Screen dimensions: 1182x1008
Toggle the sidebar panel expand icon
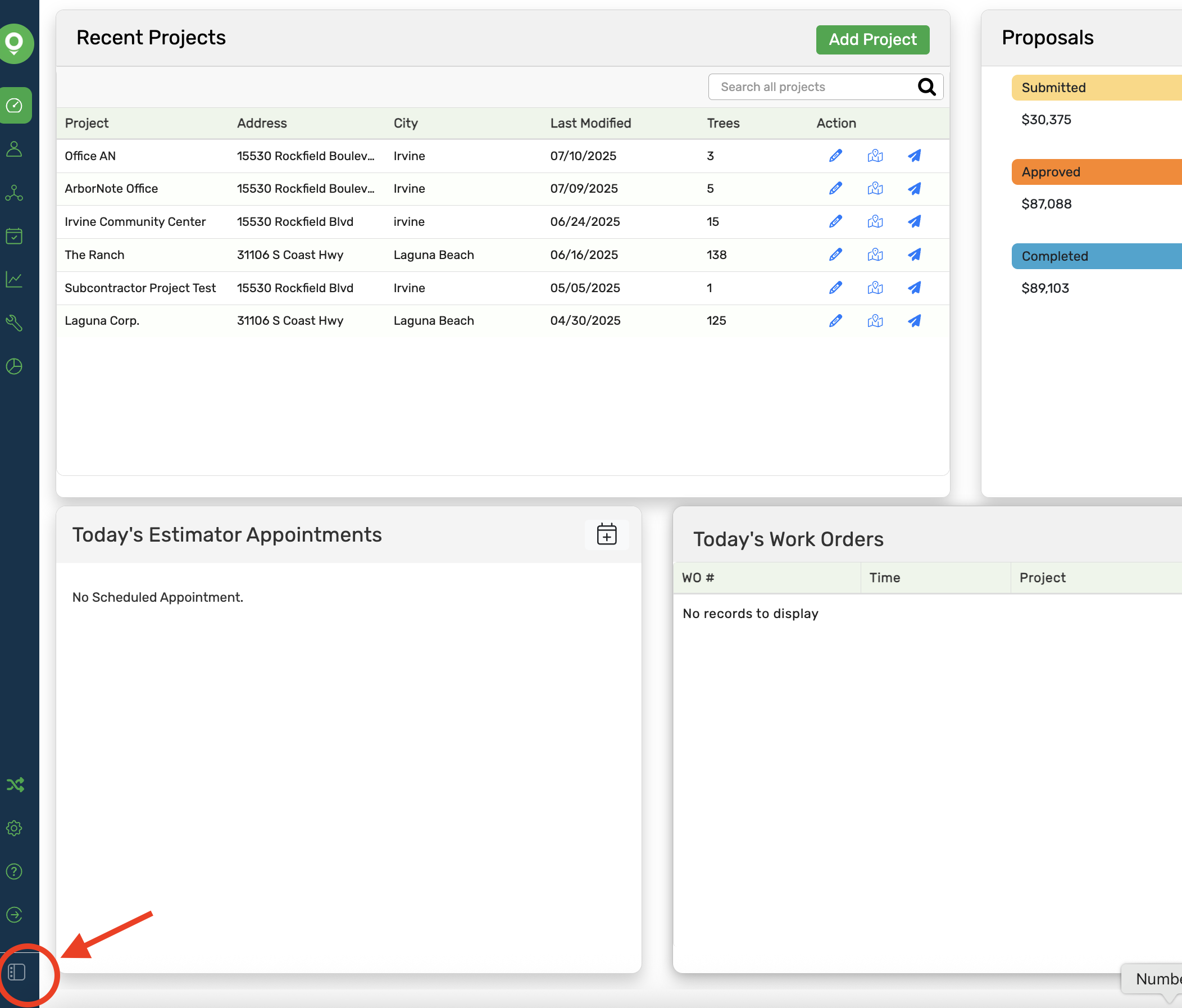(x=16, y=972)
